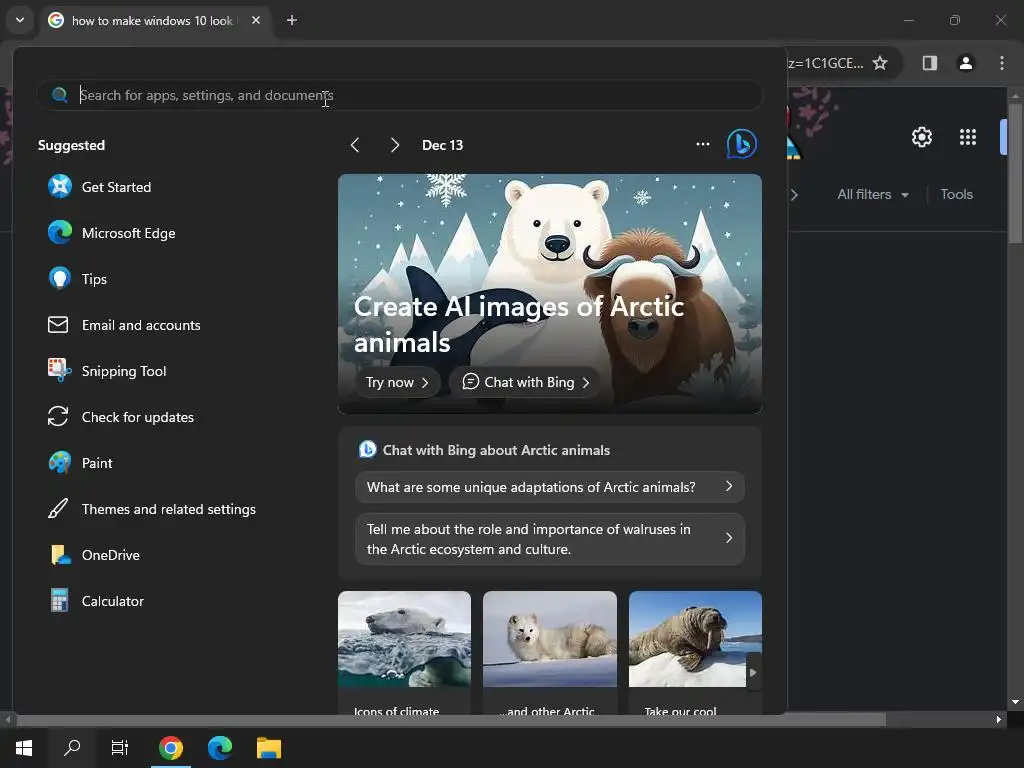Advance the thumbnail carousel with the arrow
The image size is (1024, 768).
click(x=753, y=672)
